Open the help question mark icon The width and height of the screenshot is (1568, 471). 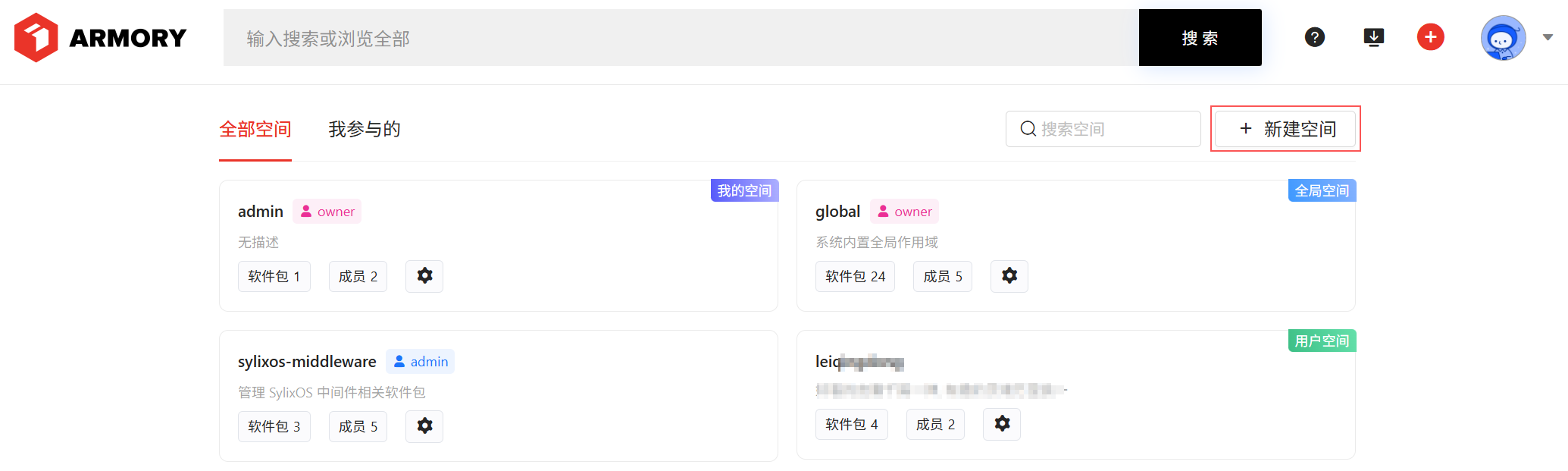(1314, 37)
